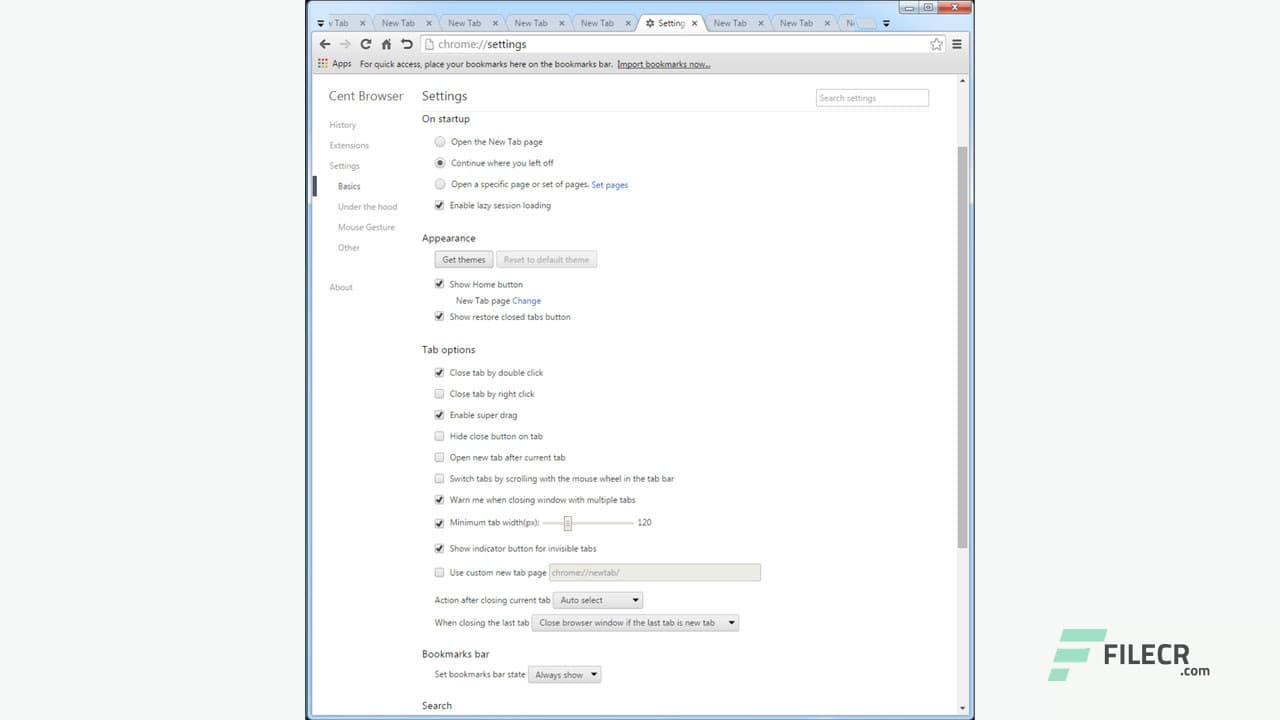Adjust the minimum tab width slider
The width and height of the screenshot is (1280, 720).
[567, 522]
